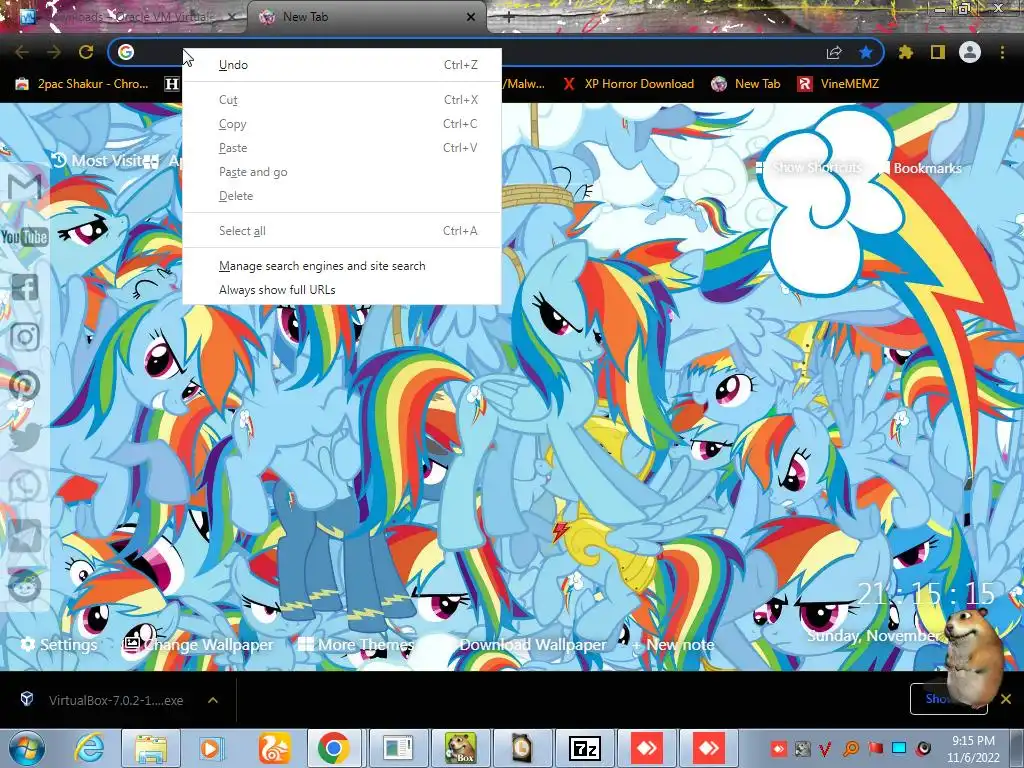Click Change Wallpaper
Image resolution: width=1024 pixels, height=768 pixels.
[199, 645]
